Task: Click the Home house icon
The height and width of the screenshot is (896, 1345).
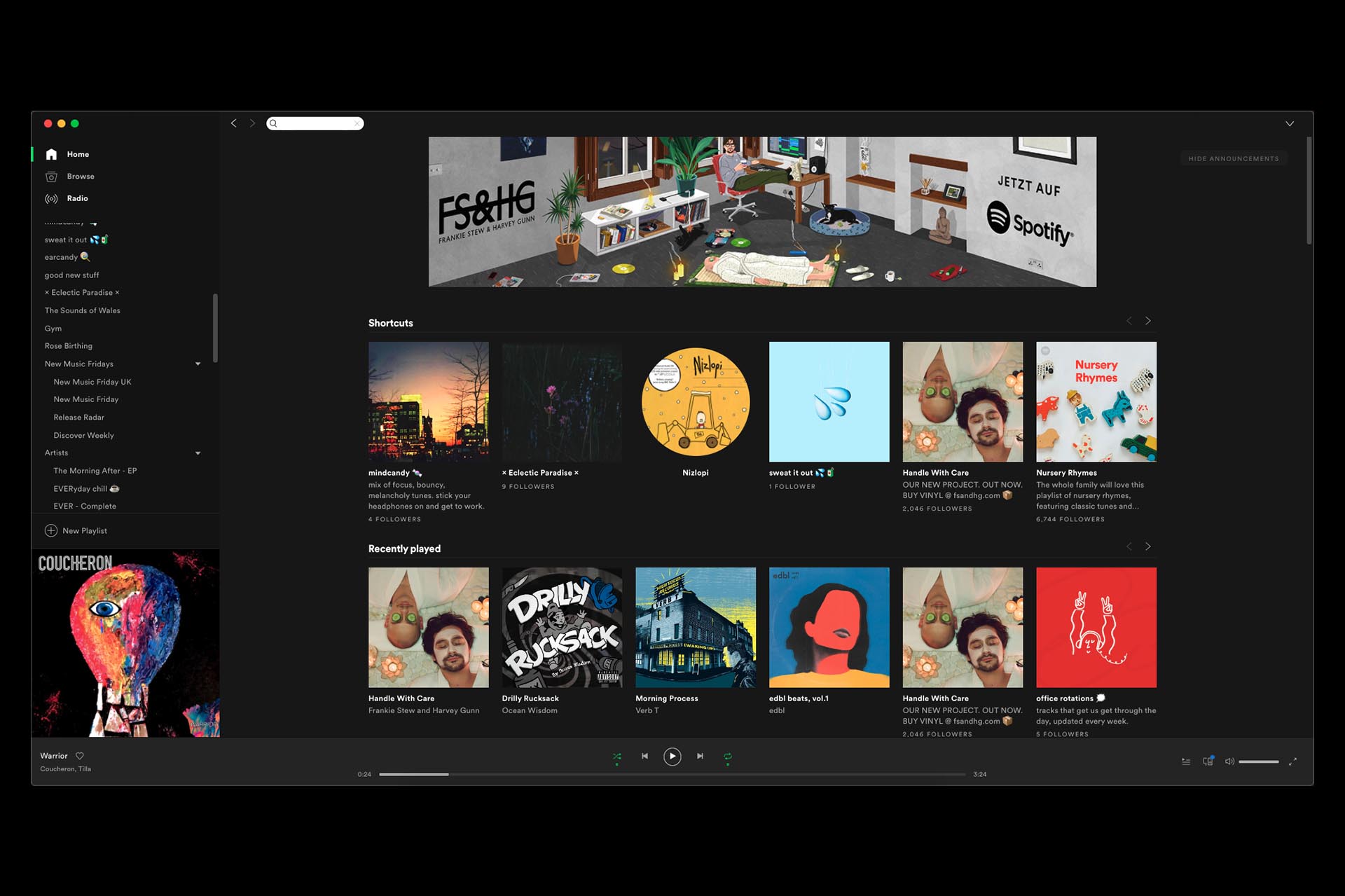Action: (x=51, y=154)
